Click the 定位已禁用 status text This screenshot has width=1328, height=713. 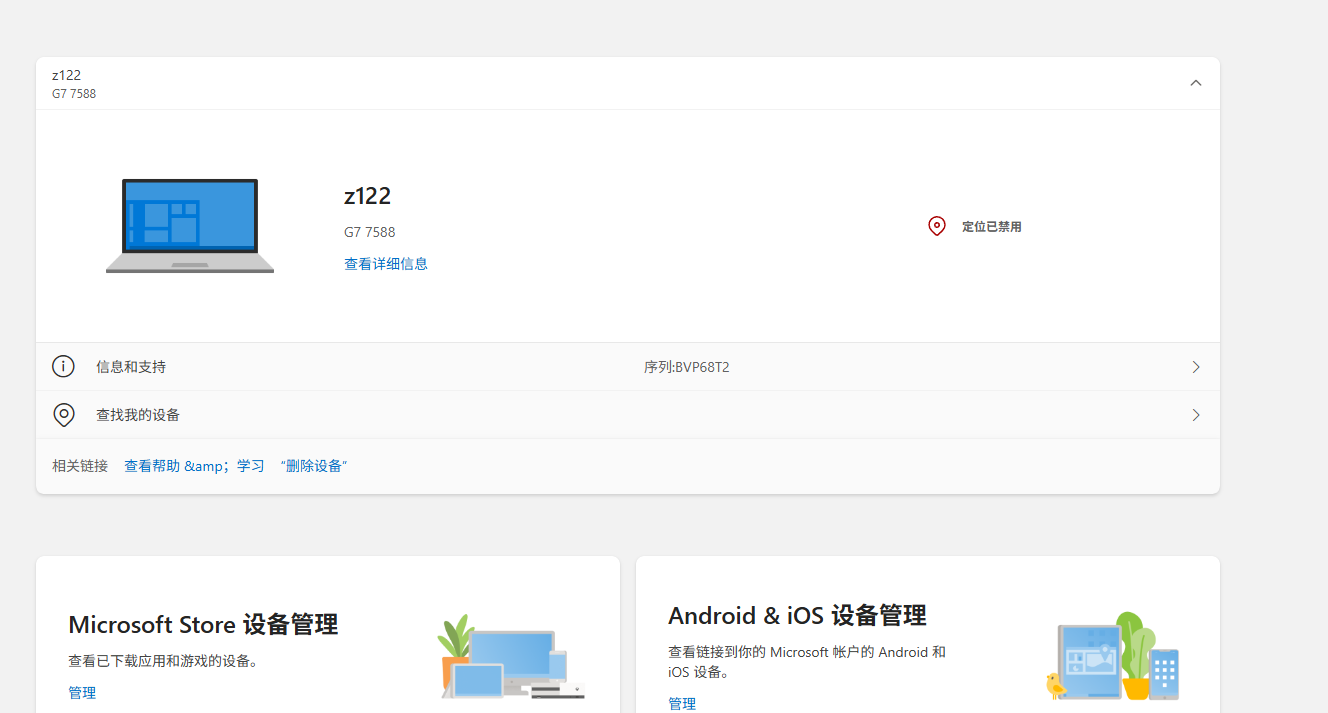pyautogui.click(x=992, y=227)
